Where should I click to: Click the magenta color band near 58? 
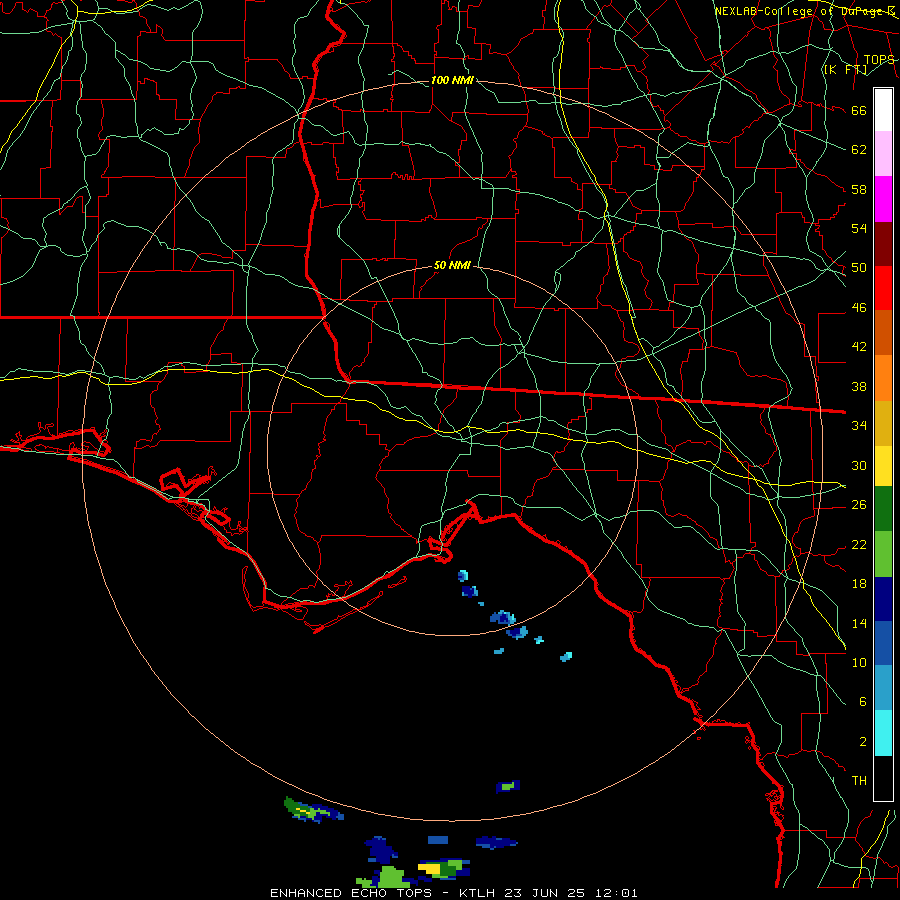883,199
